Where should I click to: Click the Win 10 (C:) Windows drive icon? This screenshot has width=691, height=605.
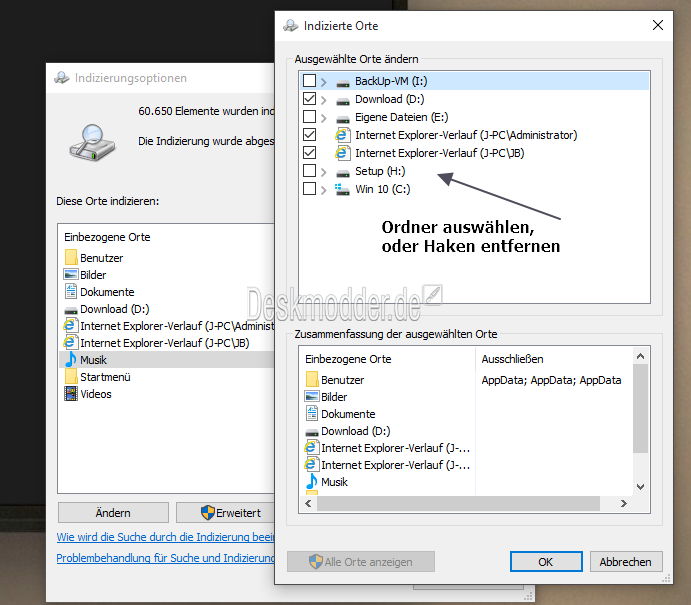click(x=342, y=189)
